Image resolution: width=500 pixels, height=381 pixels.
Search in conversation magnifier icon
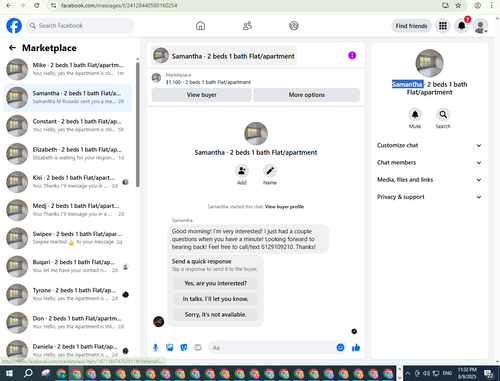pos(443,115)
